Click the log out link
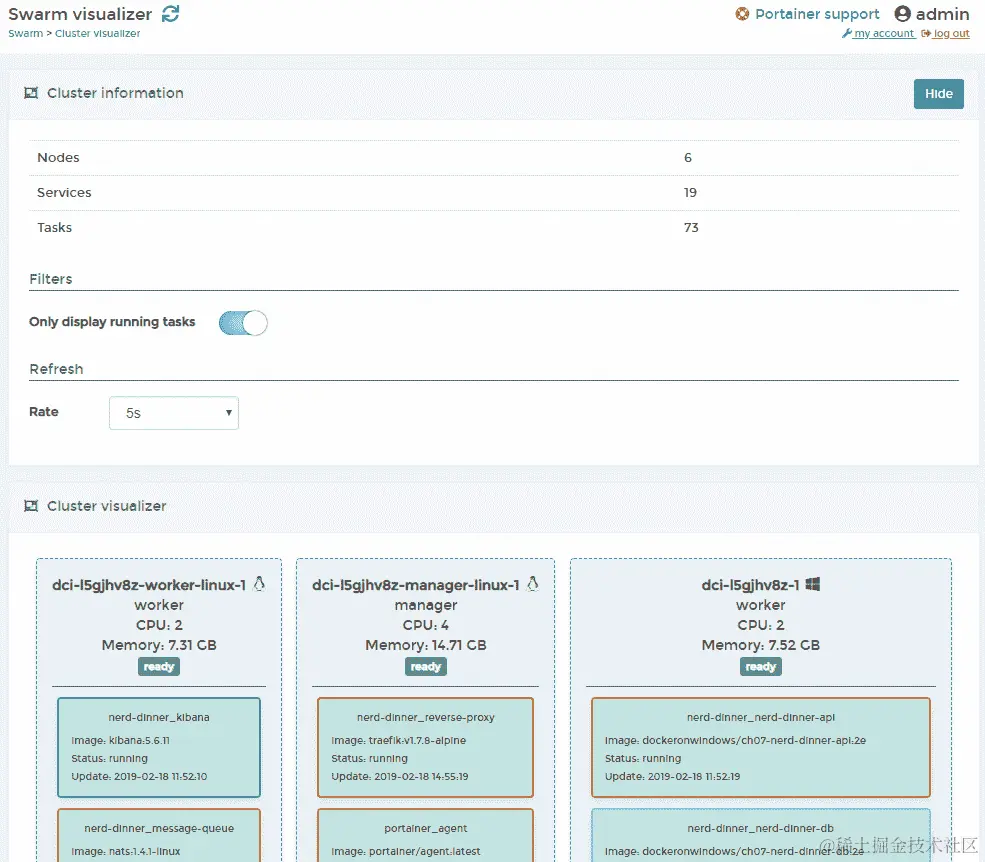This screenshot has width=985, height=862. click(951, 33)
